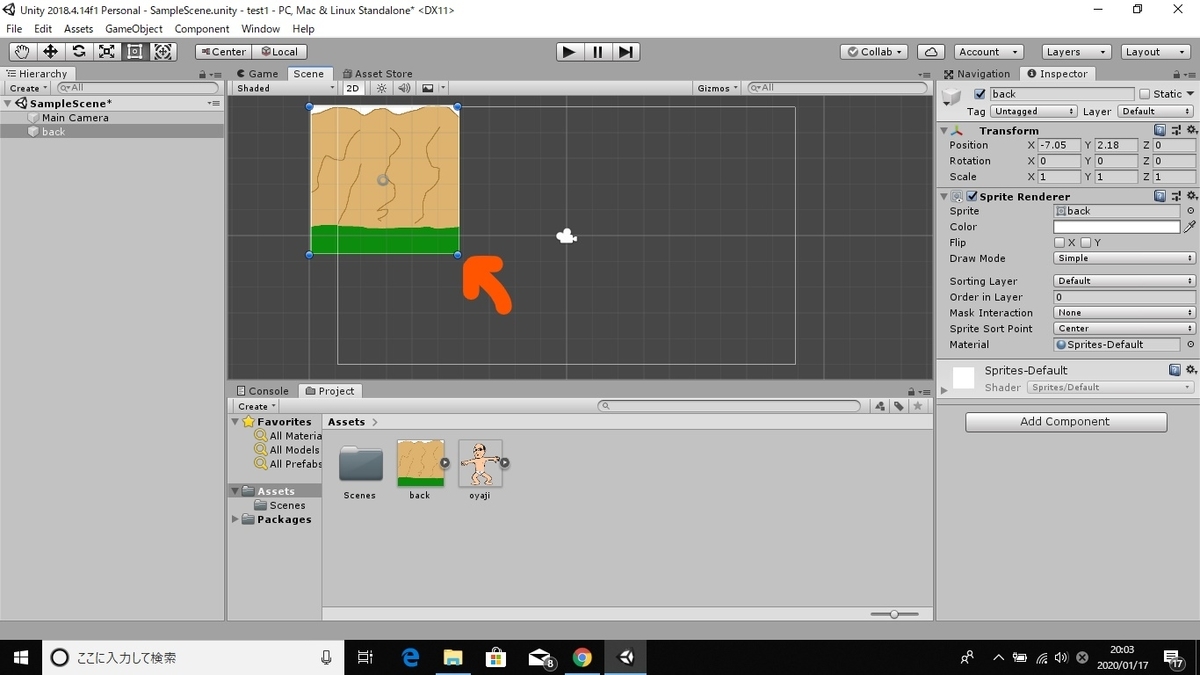This screenshot has height=675, width=1200.
Task: Toggle scene audio icon
Action: 404,88
